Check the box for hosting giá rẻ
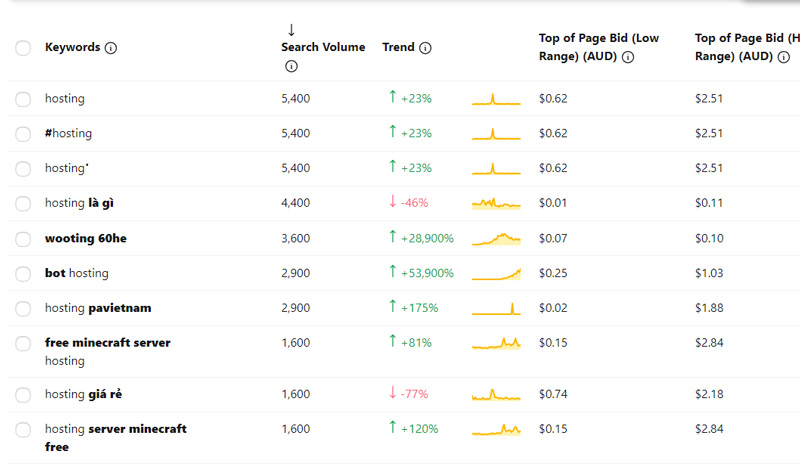 pos(23,394)
